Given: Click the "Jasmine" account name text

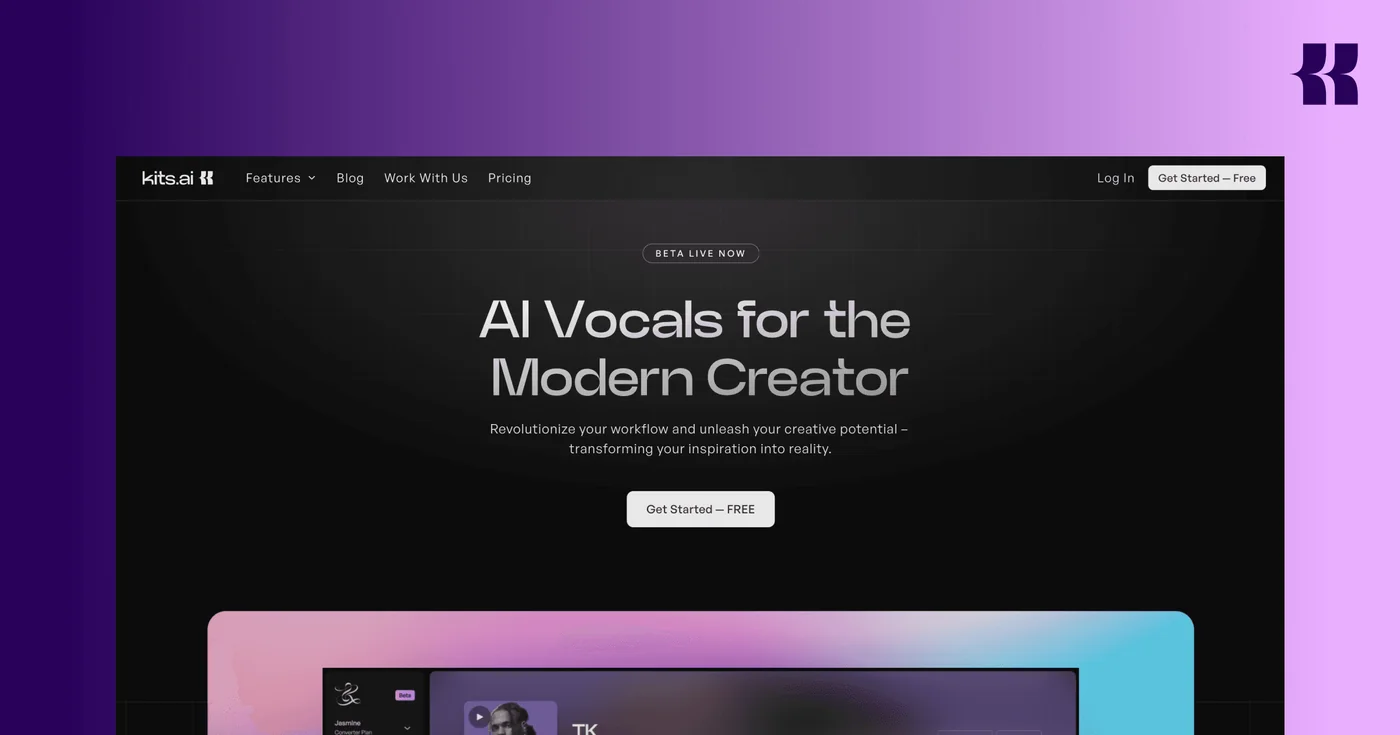Looking at the screenshot, I should [x=347, y=723].
